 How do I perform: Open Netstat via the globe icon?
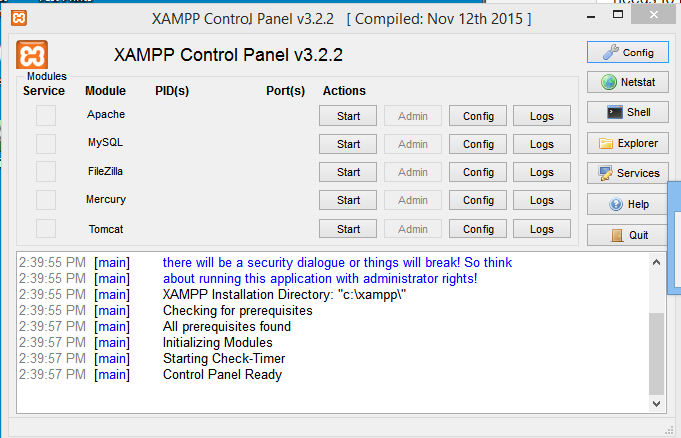point(628,82)
